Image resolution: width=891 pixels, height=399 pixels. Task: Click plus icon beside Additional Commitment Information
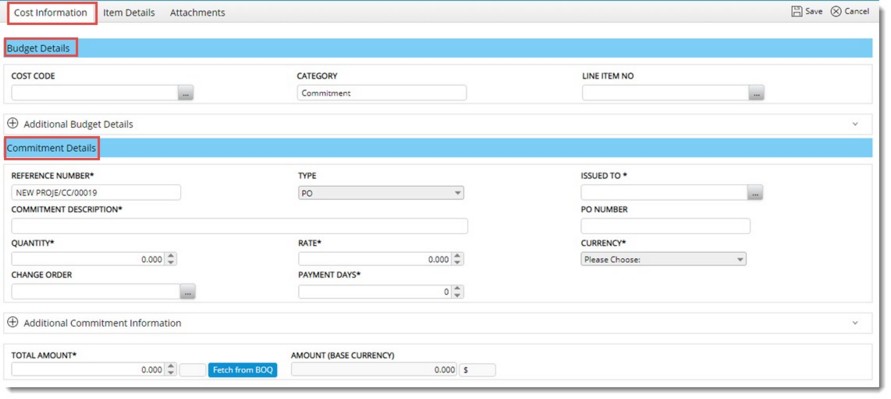(x=13, y=322)
